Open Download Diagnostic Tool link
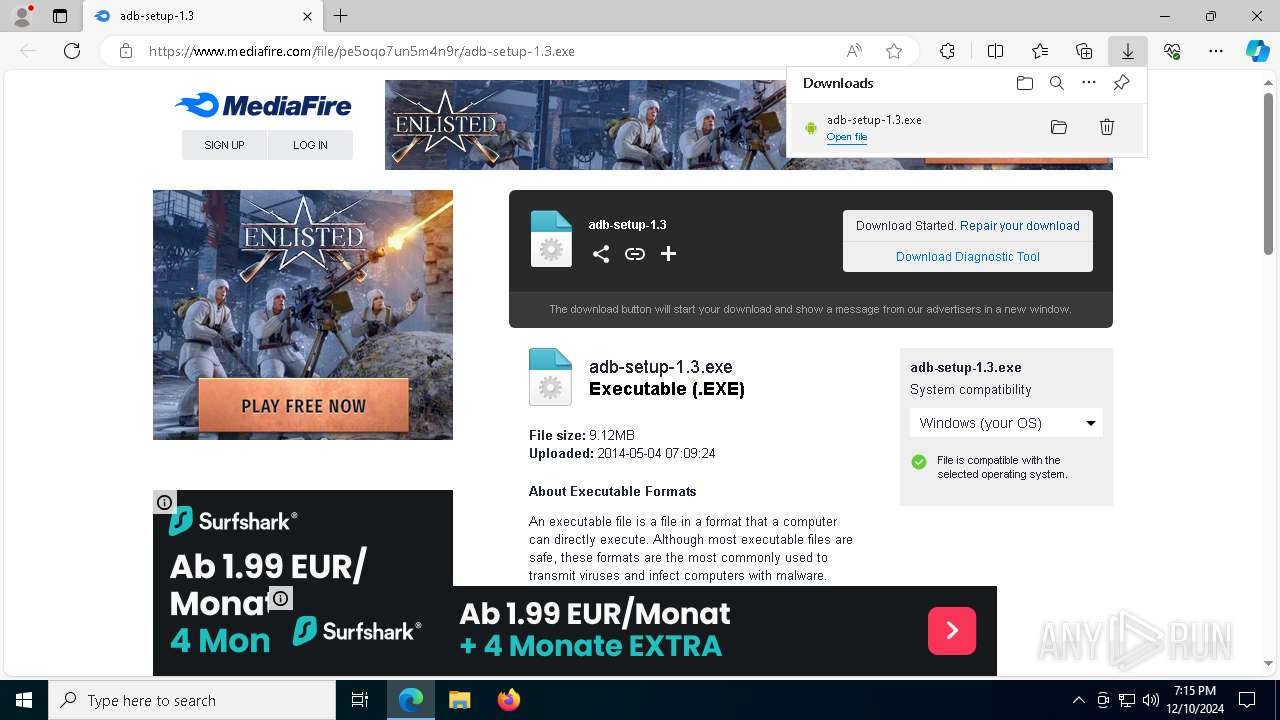This screenshot has height=720, width=1280. (968, 257)
